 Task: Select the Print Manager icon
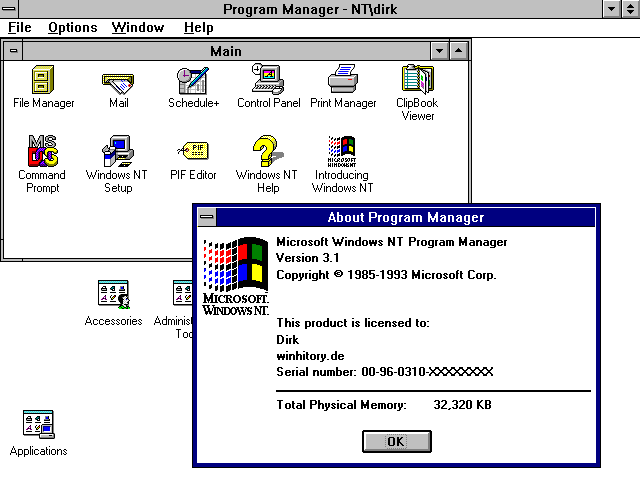coord(343,78)
